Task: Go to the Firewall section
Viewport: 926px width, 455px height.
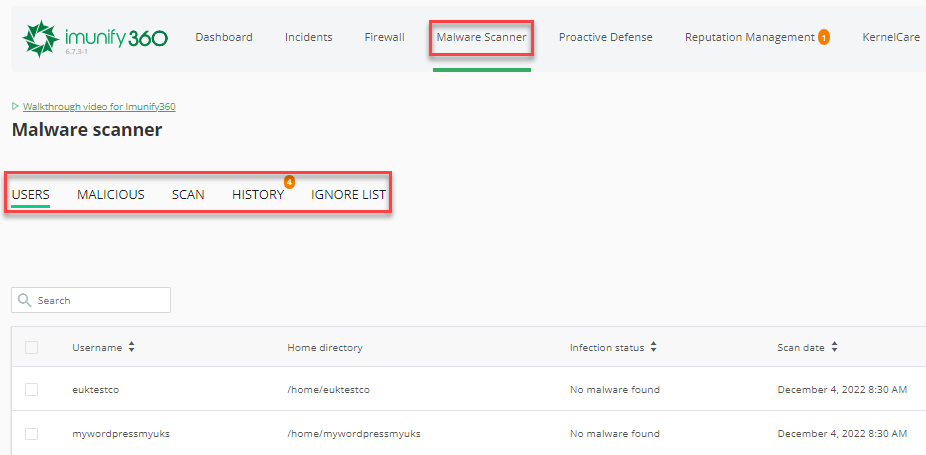Action: [x=384, y=37]
